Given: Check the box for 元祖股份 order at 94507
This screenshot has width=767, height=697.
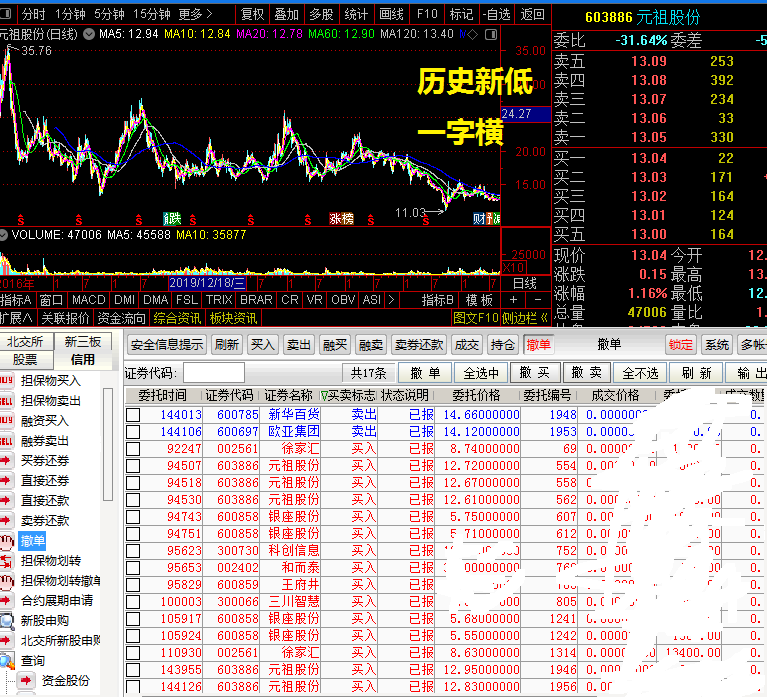Looking at the screenshot, I should pos(133,466).
